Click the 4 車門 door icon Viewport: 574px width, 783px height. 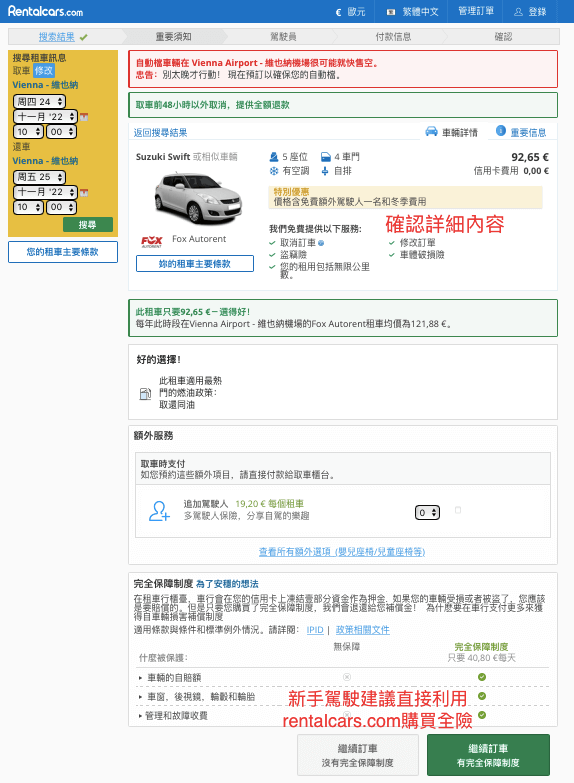click(326, 157)
